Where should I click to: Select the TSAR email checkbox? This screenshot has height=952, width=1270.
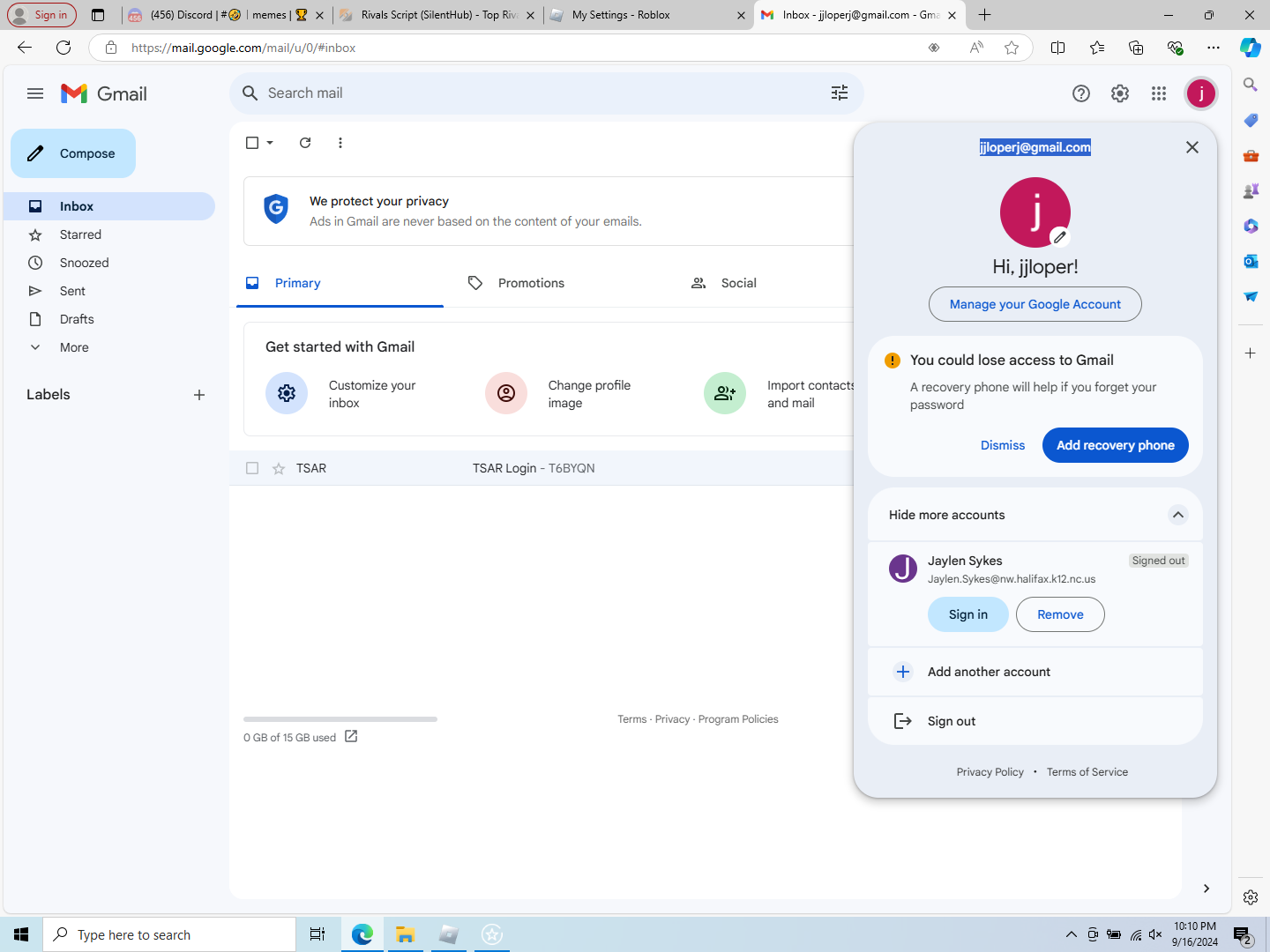pos(252,468)
